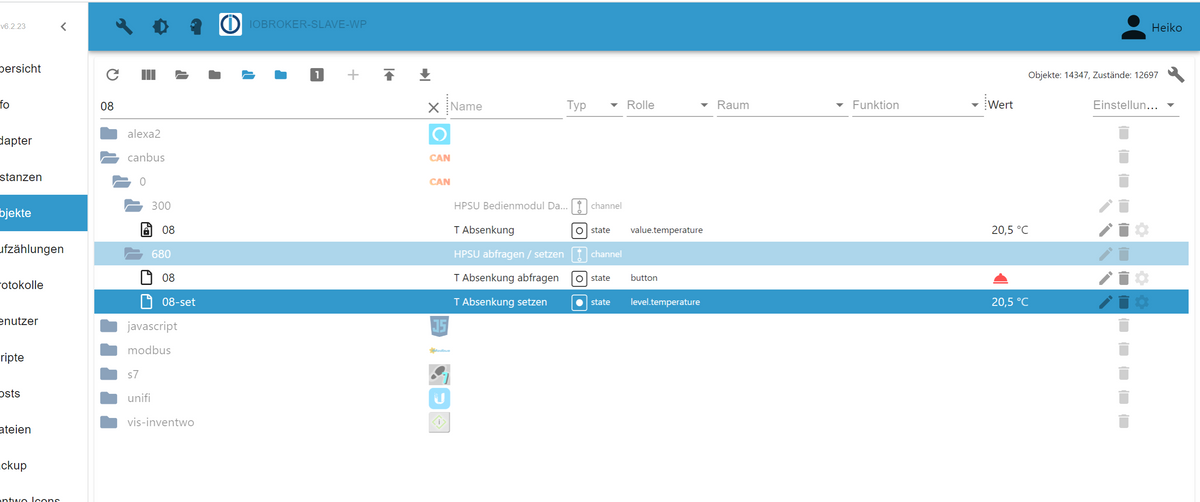Open the Dateien sidebar menu item
This screenshot has height=502, width=1200.
point(43,429)
